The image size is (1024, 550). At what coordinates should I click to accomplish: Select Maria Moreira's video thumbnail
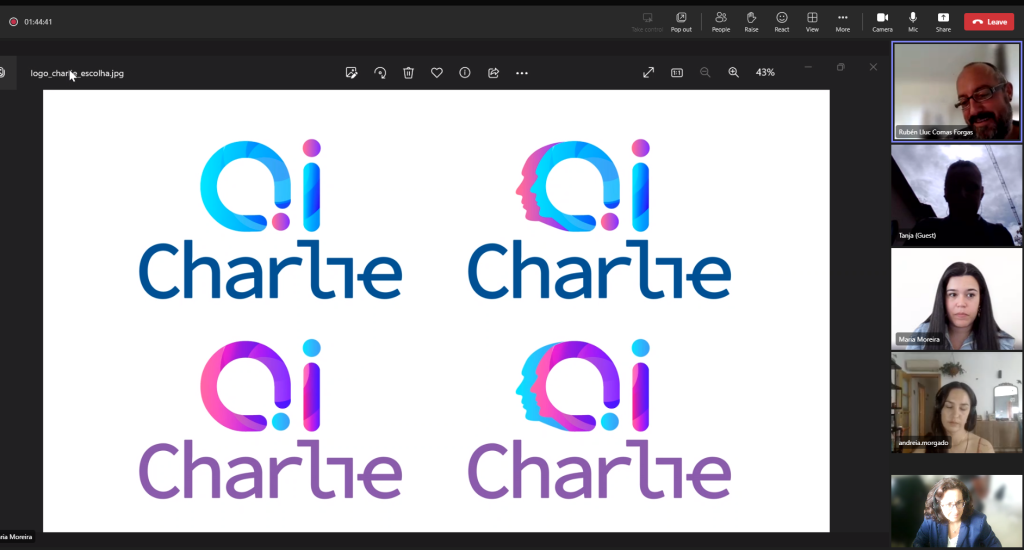click(956, 298)
